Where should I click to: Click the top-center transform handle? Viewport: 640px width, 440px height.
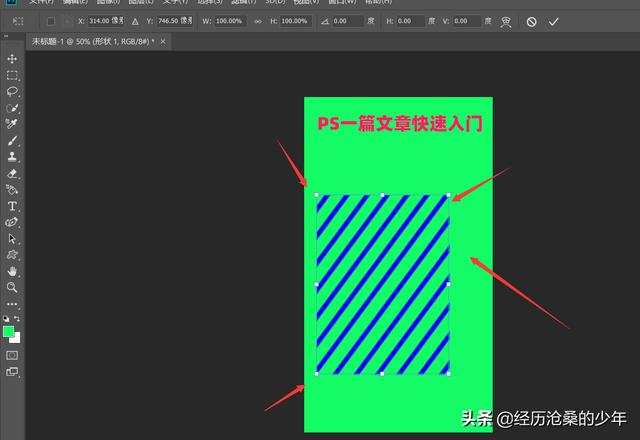click(382, 195)
